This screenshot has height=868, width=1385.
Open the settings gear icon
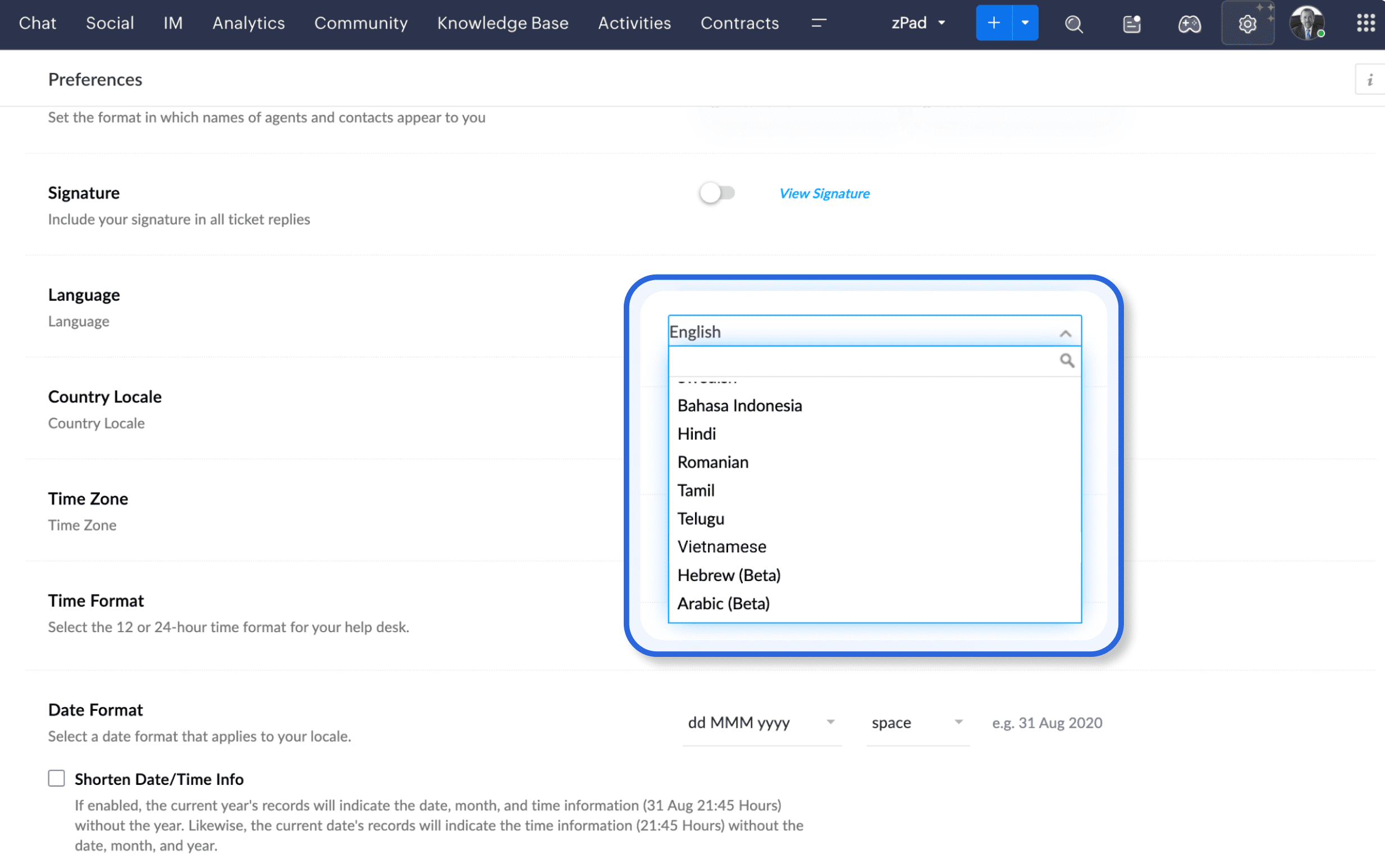(x=1247, y=24)
